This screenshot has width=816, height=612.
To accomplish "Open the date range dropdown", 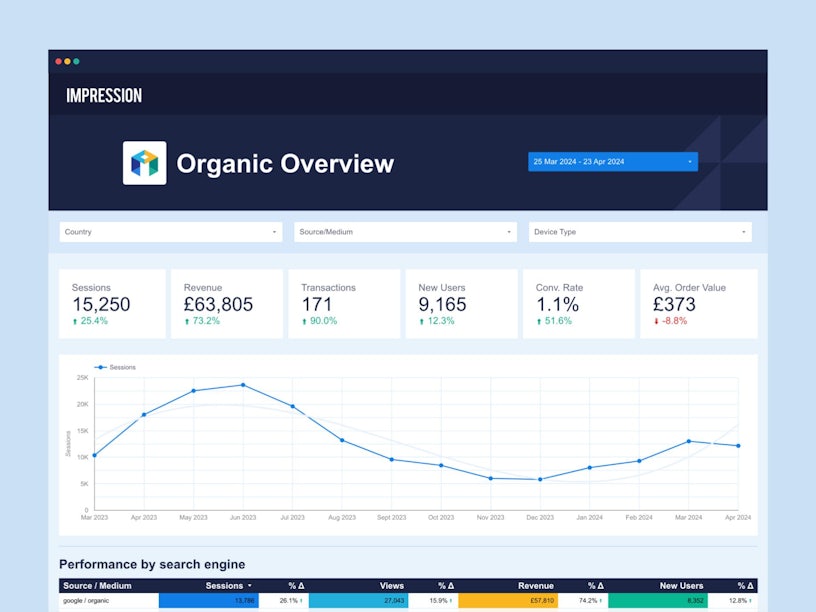I will pos(612,162).
